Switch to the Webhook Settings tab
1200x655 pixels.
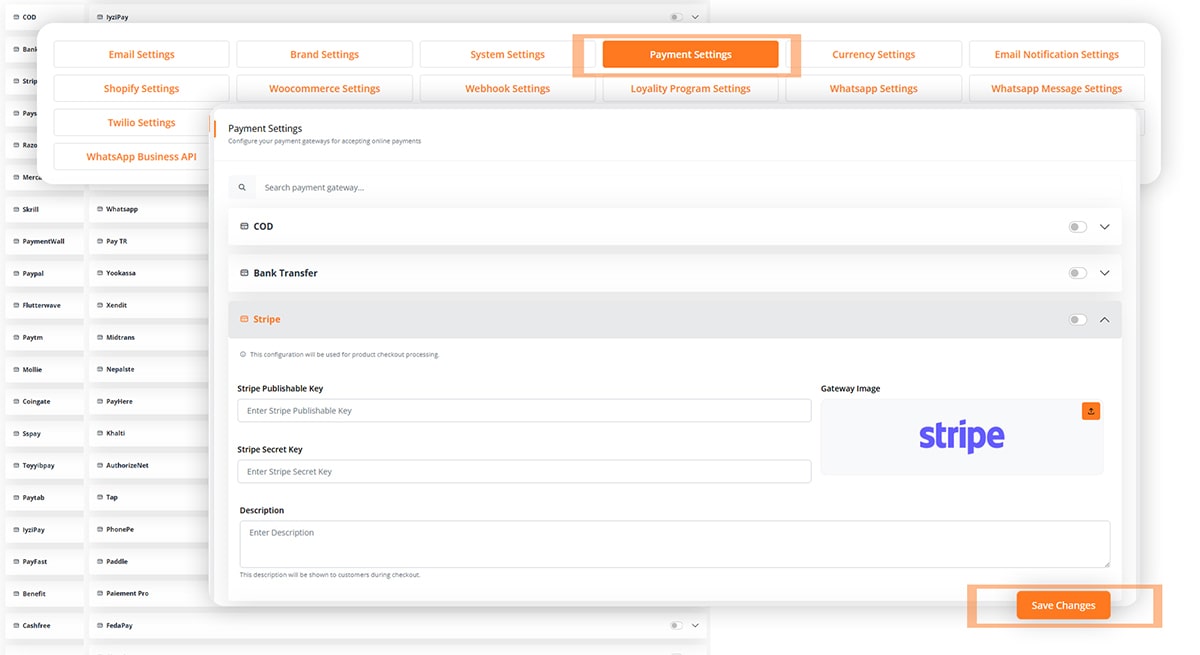pyautogui.click(x=507, y=88)
